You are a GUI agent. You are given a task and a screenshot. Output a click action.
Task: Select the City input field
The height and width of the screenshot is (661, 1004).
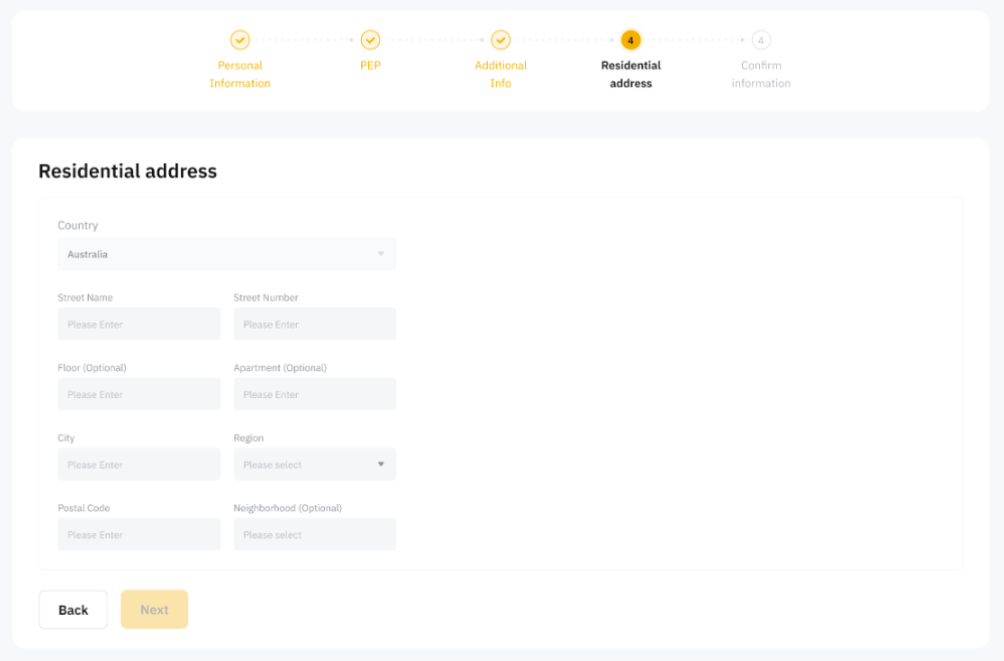pyautogui.click(x=139, y=464)
